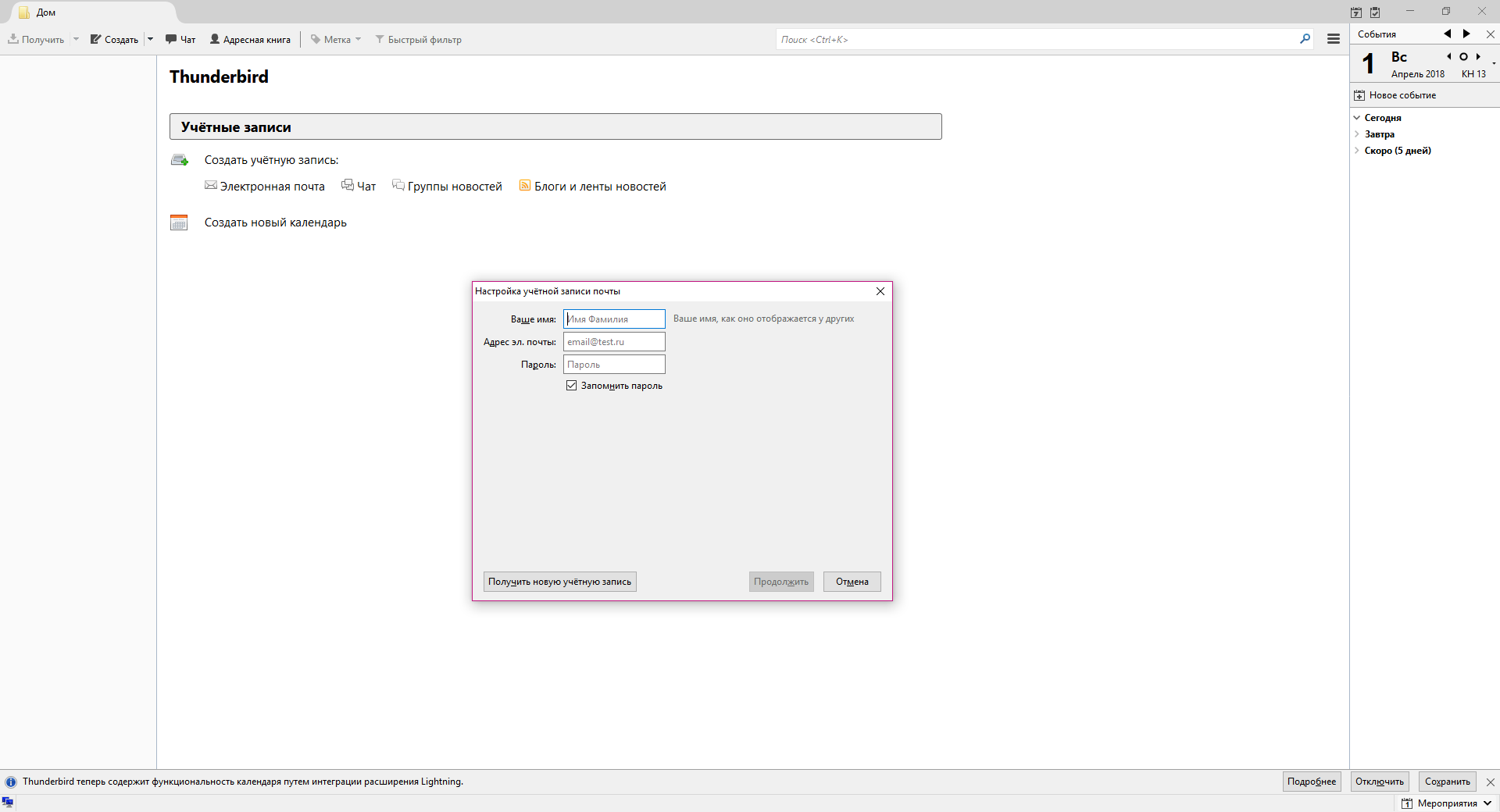
Task: Toggle the Быстрый фильтр quick filter
Action: click(x=418, y=40)
